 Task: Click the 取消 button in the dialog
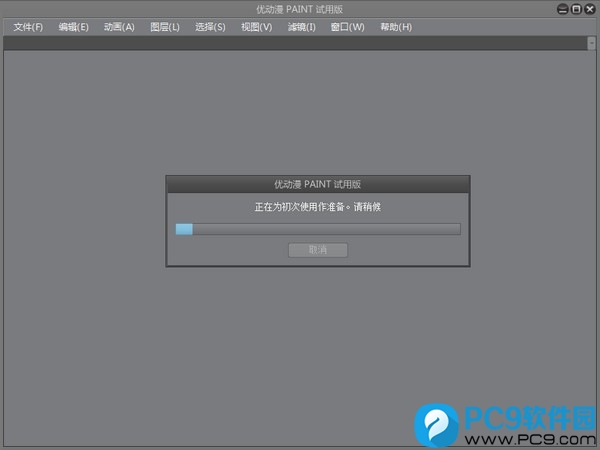(318, 250)
